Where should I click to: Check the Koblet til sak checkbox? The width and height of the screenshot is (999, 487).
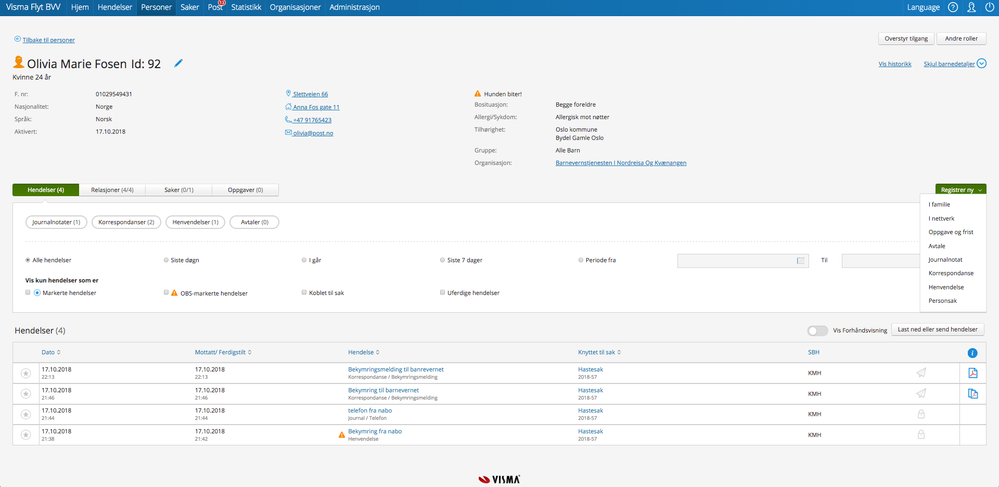[x=304, y=292]
